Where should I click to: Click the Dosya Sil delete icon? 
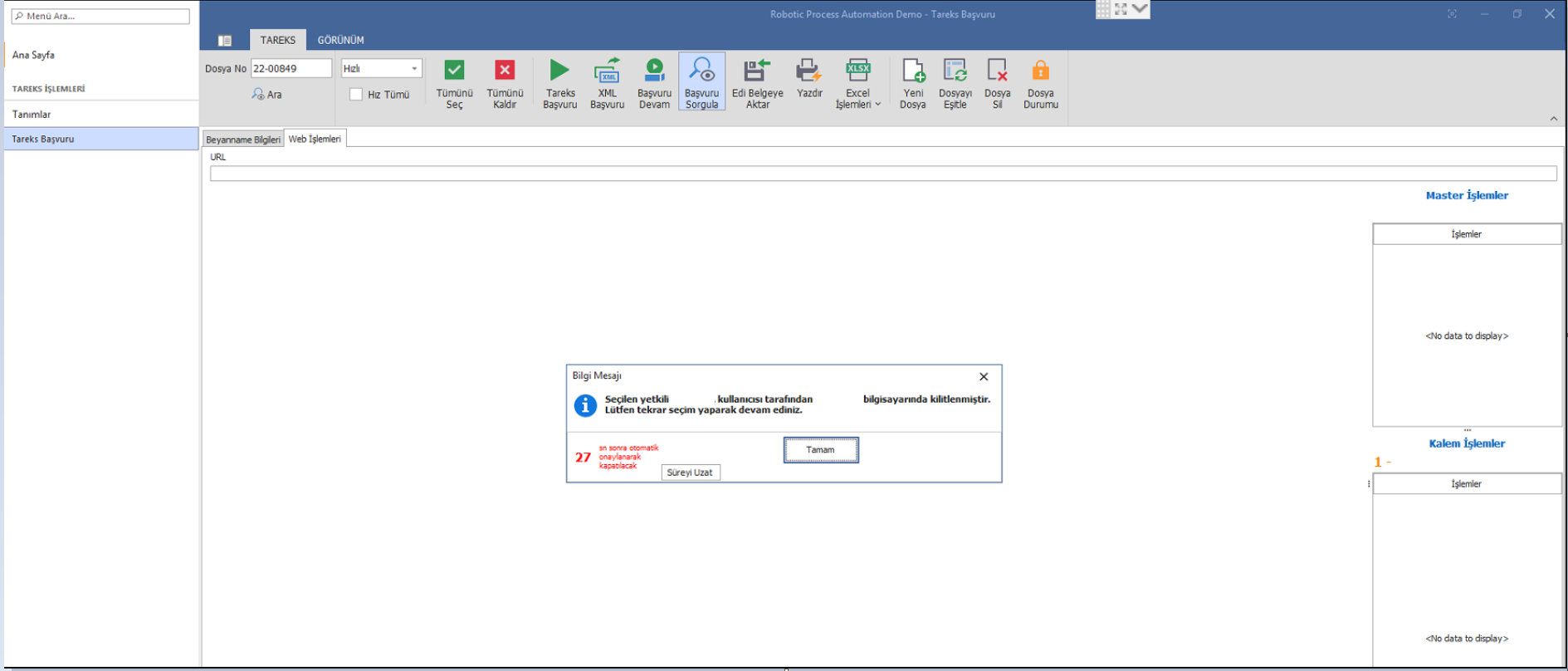tap(997, 71)
